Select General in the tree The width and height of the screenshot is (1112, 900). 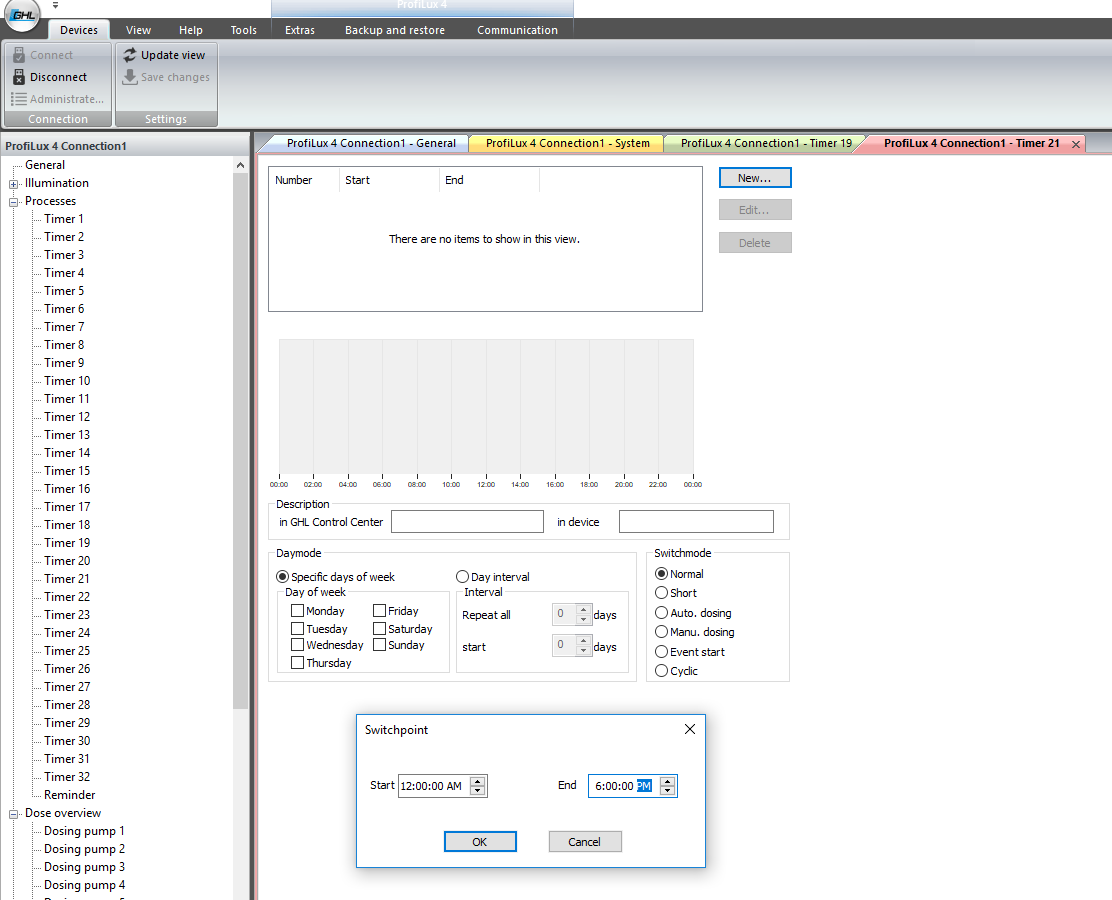[x=45, y=165]
